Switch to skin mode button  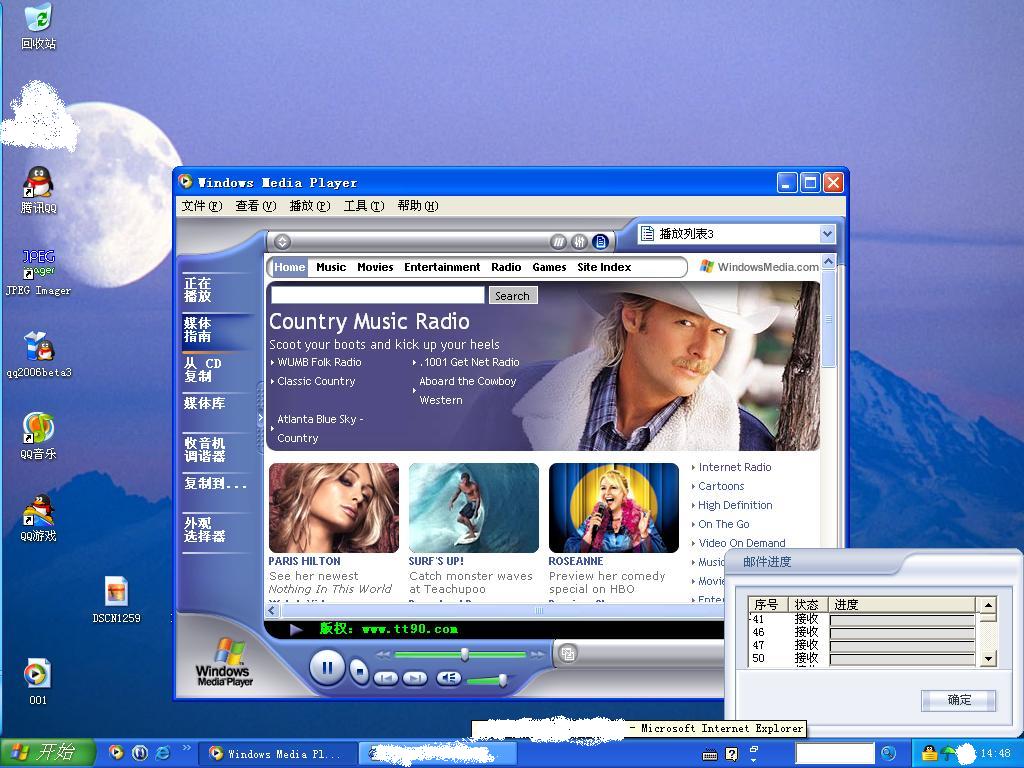pos(568,653)
